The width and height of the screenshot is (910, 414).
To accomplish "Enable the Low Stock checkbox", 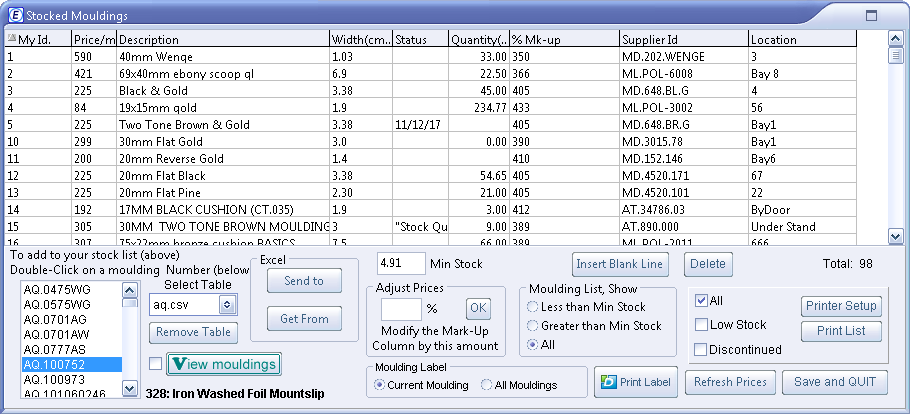I will (702, 325).
